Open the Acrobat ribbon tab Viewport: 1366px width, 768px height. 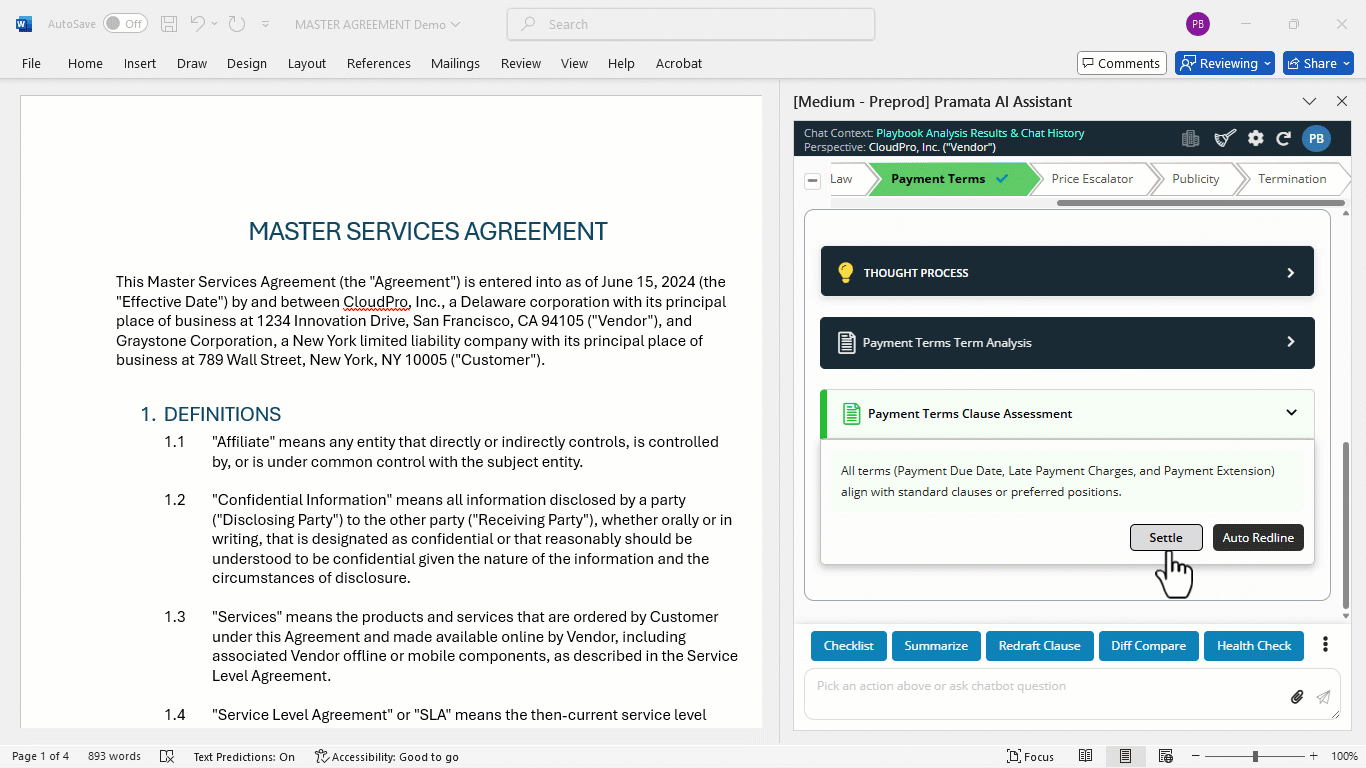pos(679,63)
